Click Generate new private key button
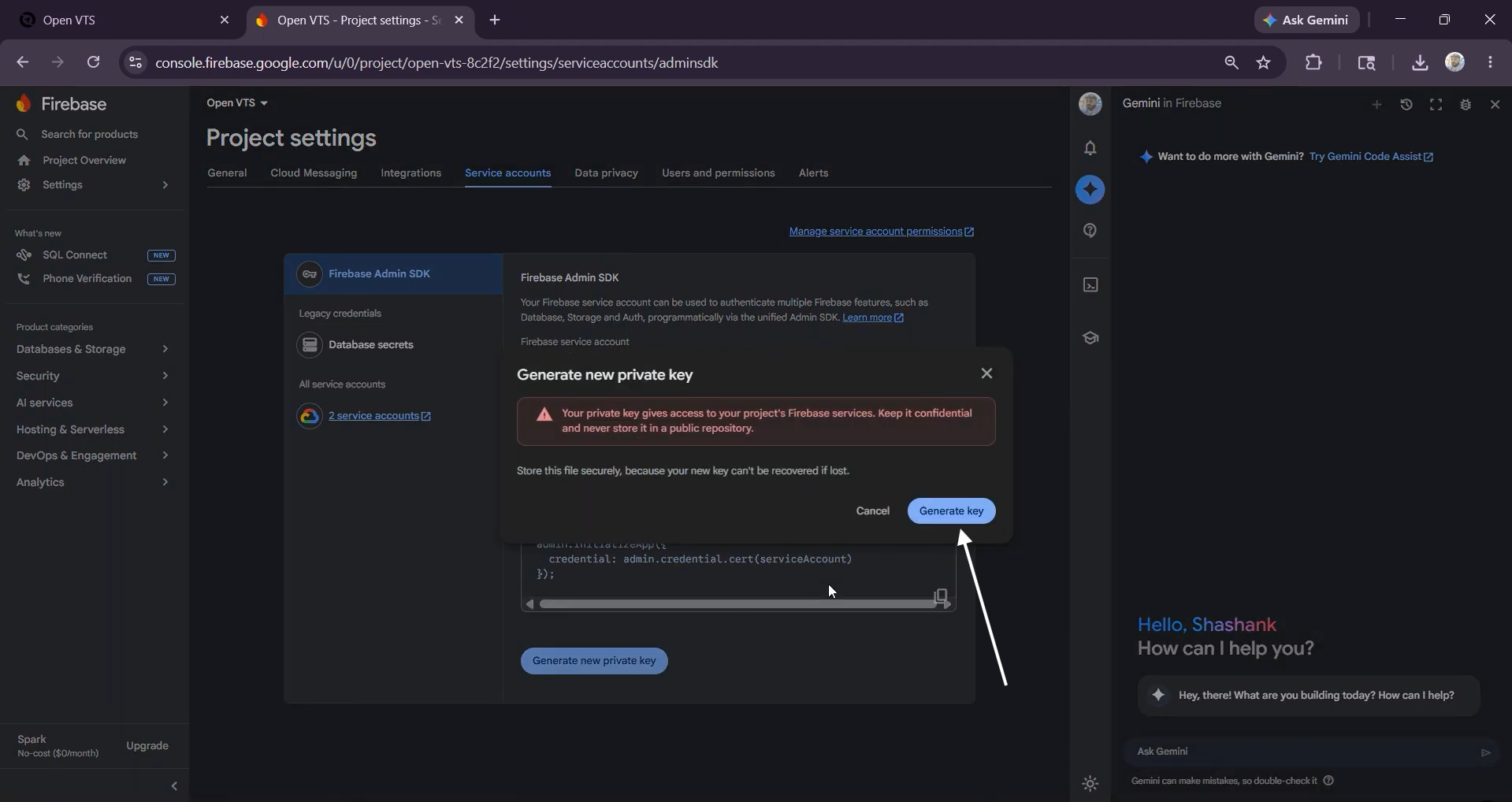This screenshot has width=1512, height=802. [594, 661]
